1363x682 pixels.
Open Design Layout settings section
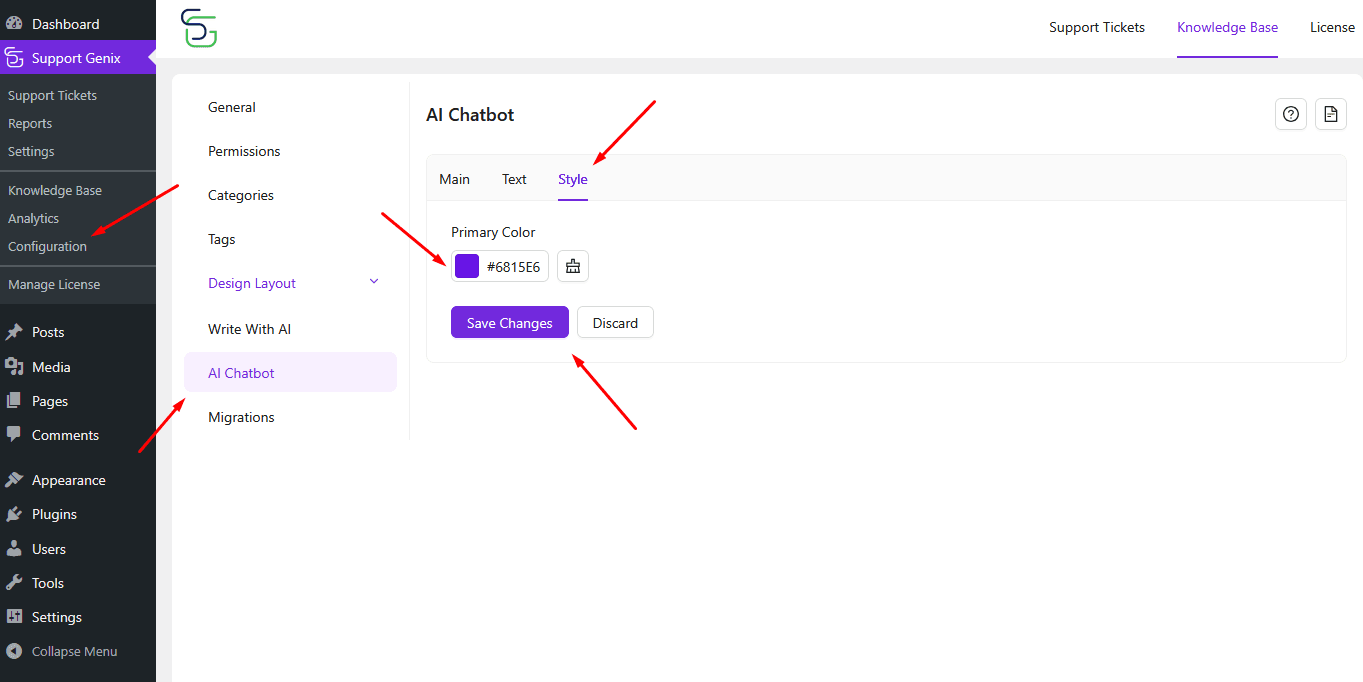252,283
